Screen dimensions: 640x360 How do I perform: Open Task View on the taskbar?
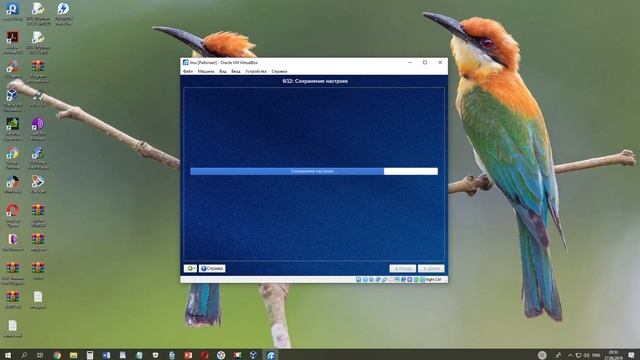(40, 355)
